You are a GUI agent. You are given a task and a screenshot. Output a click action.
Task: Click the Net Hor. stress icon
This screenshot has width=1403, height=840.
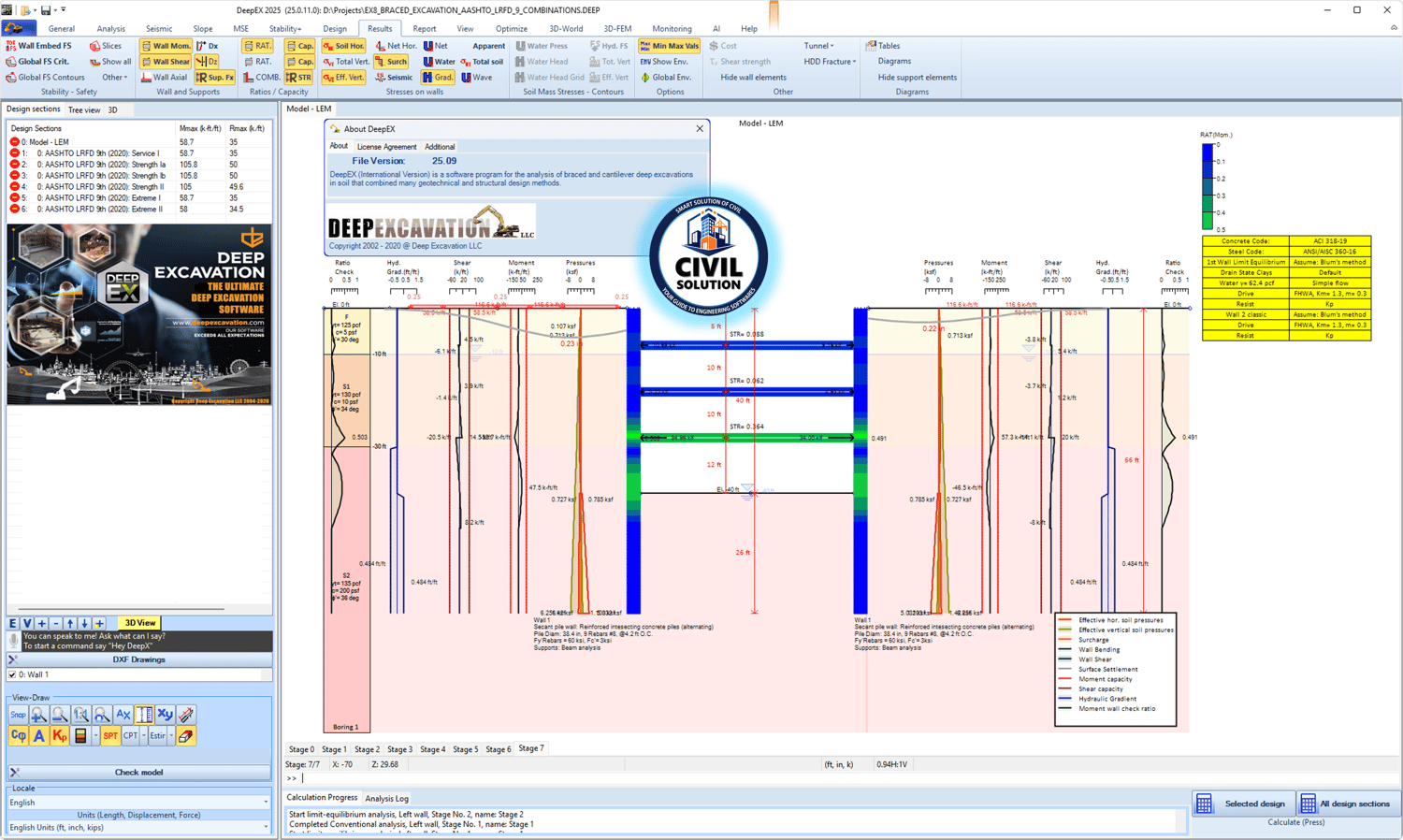[381, 46]
